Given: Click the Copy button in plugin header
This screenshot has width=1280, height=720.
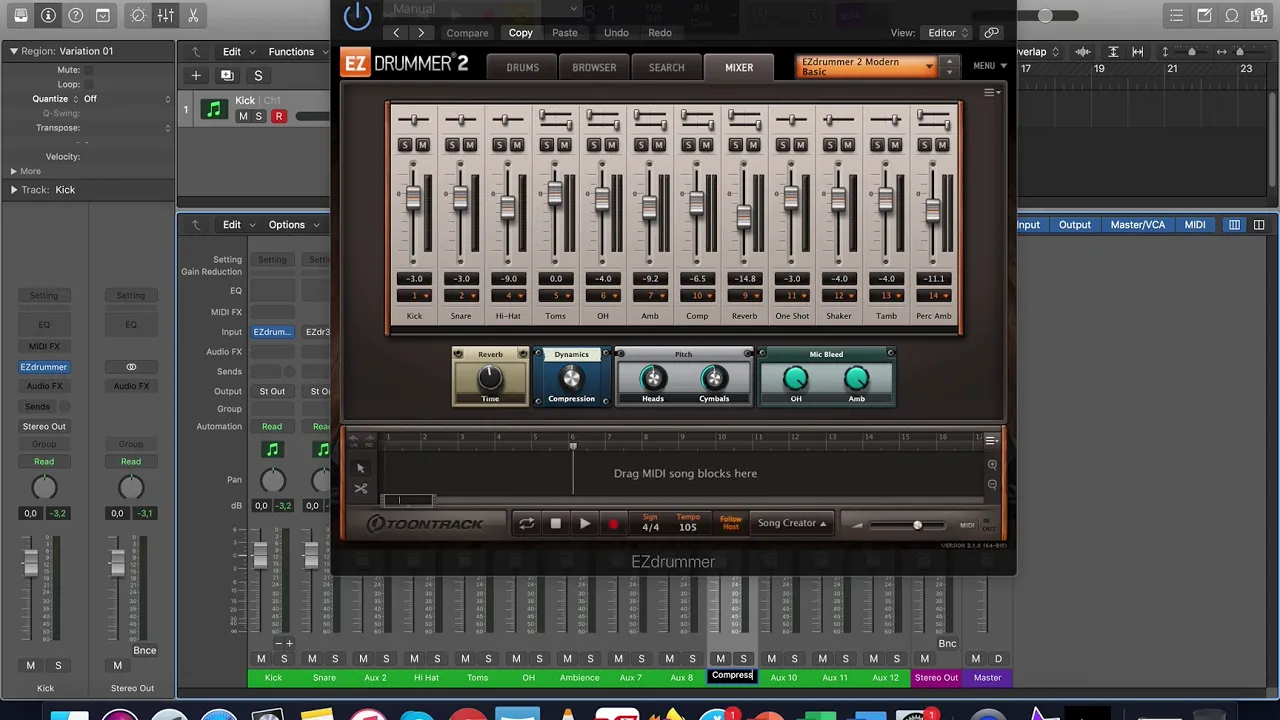Looking at the screenshot, I should pyautogui.click(x=520, y=33).
